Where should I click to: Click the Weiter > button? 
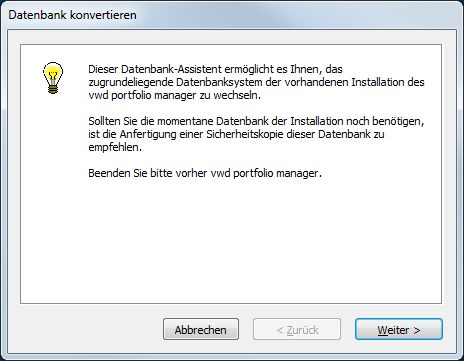(x=399, y=329)
